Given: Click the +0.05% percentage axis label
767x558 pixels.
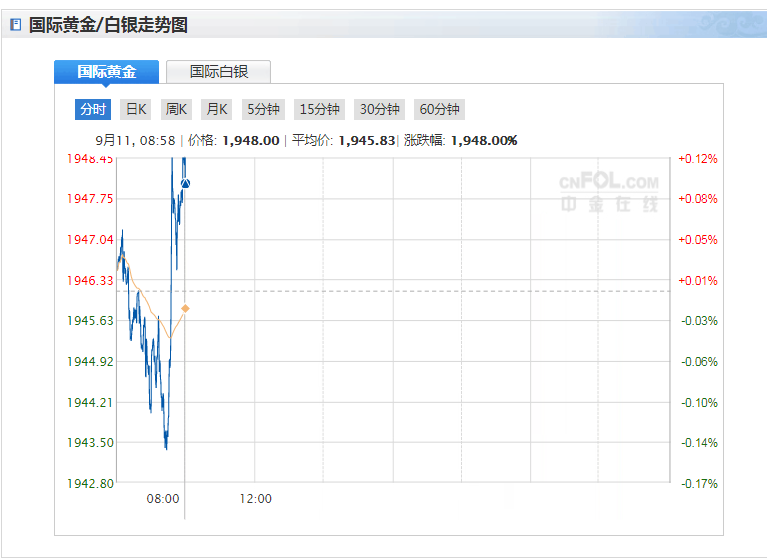Looking at the screenshot, I should click(698, 240).
